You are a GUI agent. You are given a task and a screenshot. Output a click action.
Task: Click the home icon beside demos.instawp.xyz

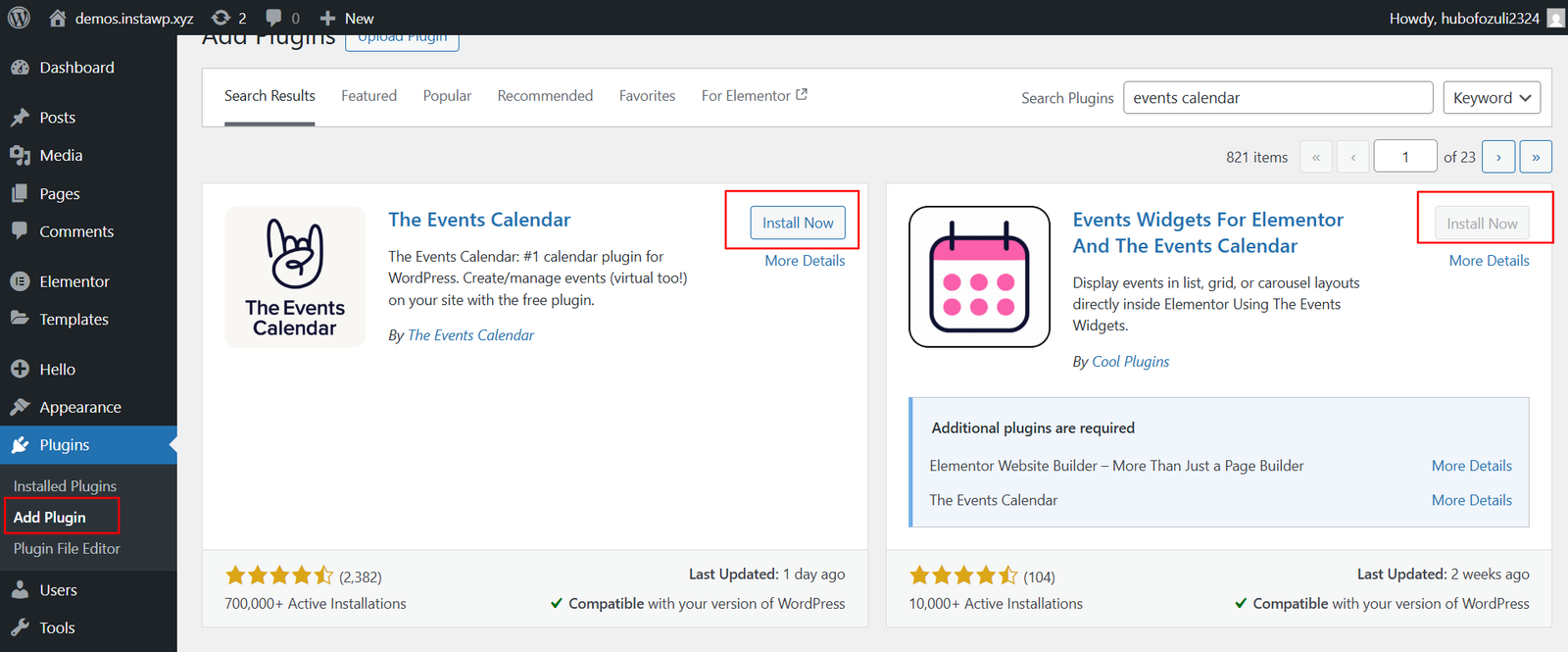pos(58,18)
